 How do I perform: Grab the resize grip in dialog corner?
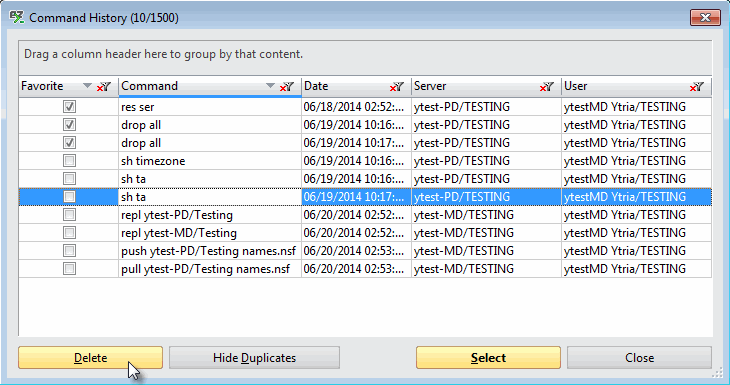[716, 373]
